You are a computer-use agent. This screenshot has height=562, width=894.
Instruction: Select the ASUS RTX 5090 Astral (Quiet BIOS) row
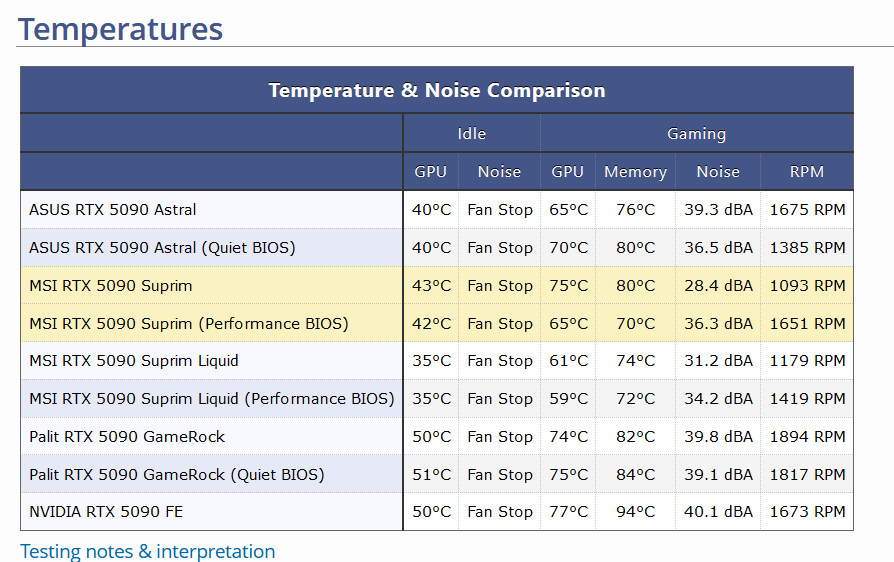point(162,248)
